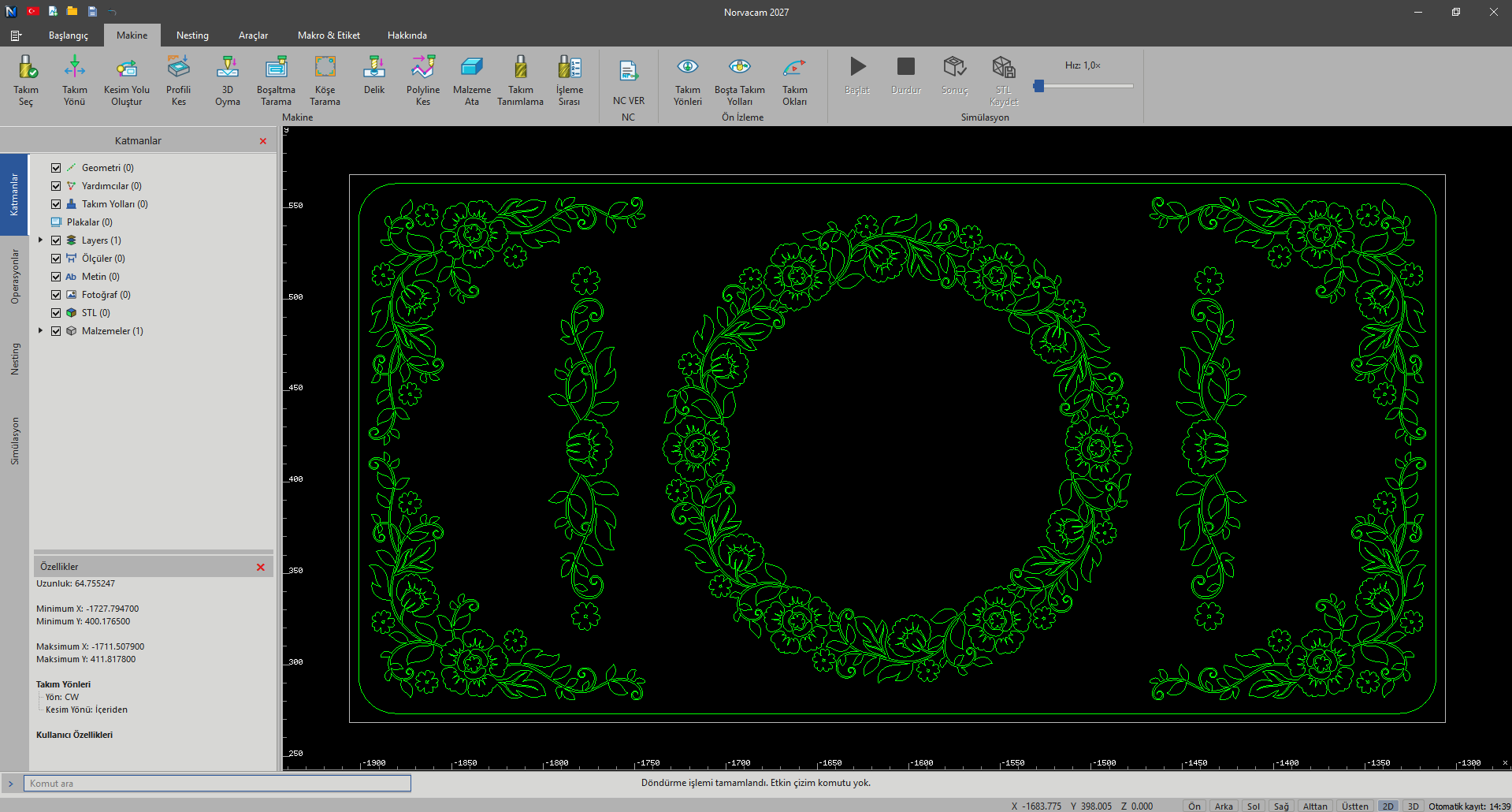Toggle the Metin layer checkbox
The image size is (1512, 812).
[56, 277]
